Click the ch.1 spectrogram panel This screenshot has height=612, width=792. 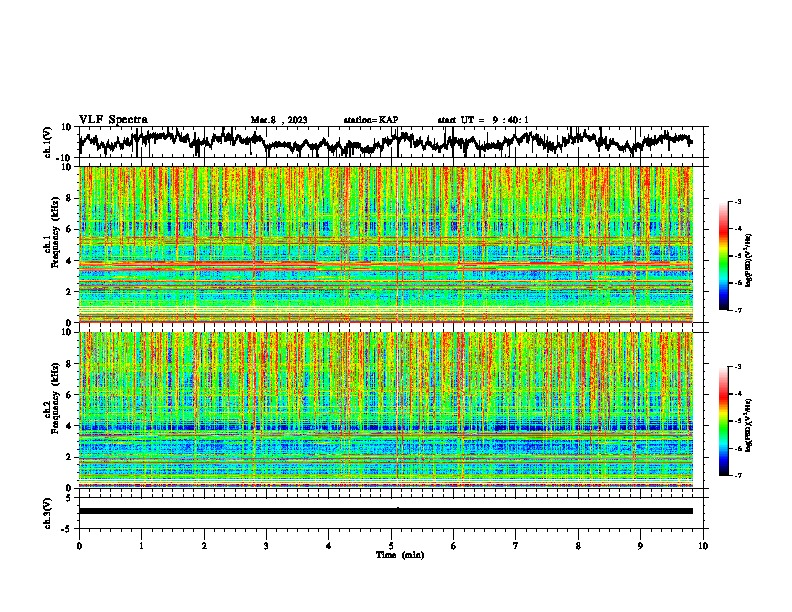pyautogui.click(x=386, y=244)
